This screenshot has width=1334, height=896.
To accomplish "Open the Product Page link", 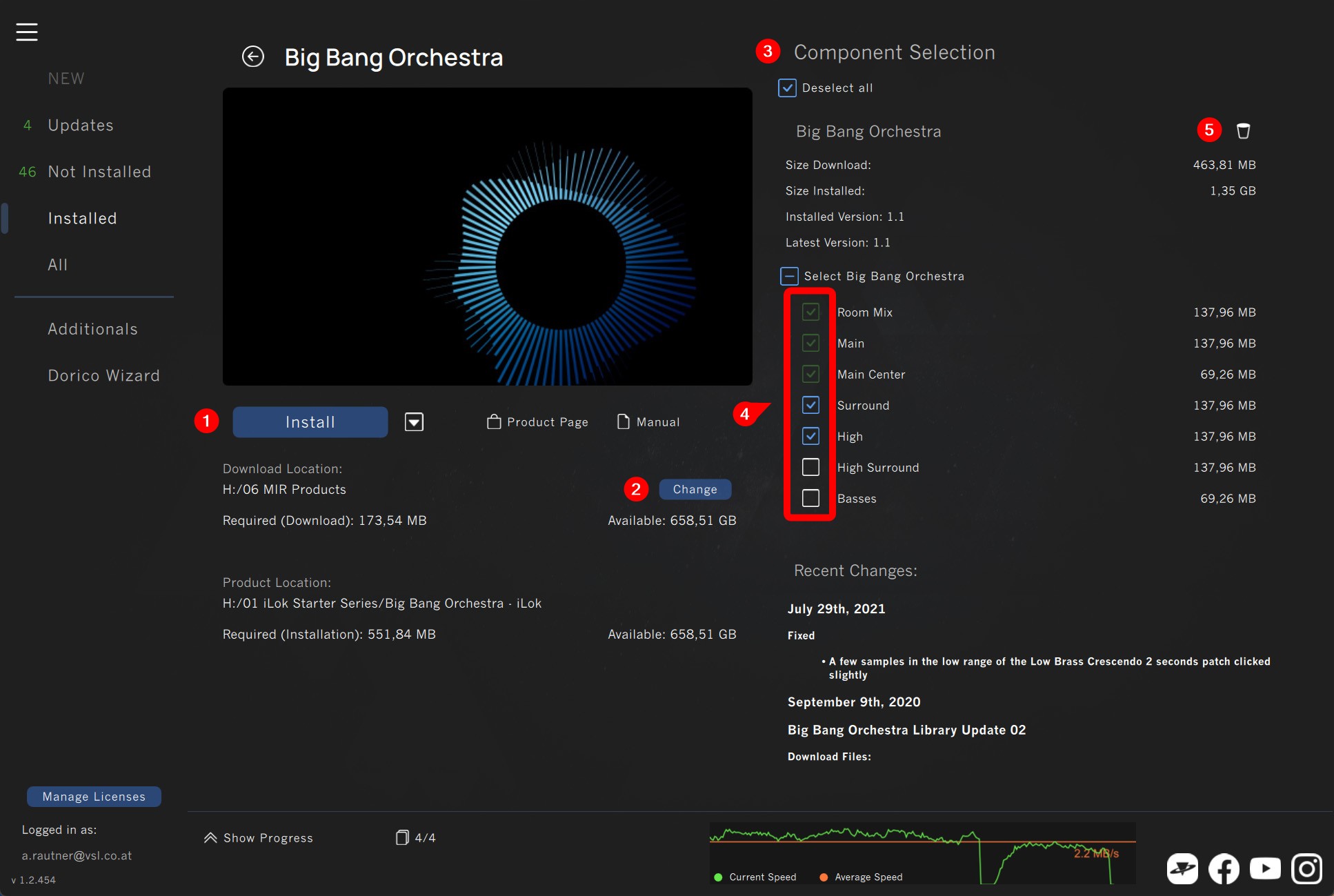I will pos(537,422).
